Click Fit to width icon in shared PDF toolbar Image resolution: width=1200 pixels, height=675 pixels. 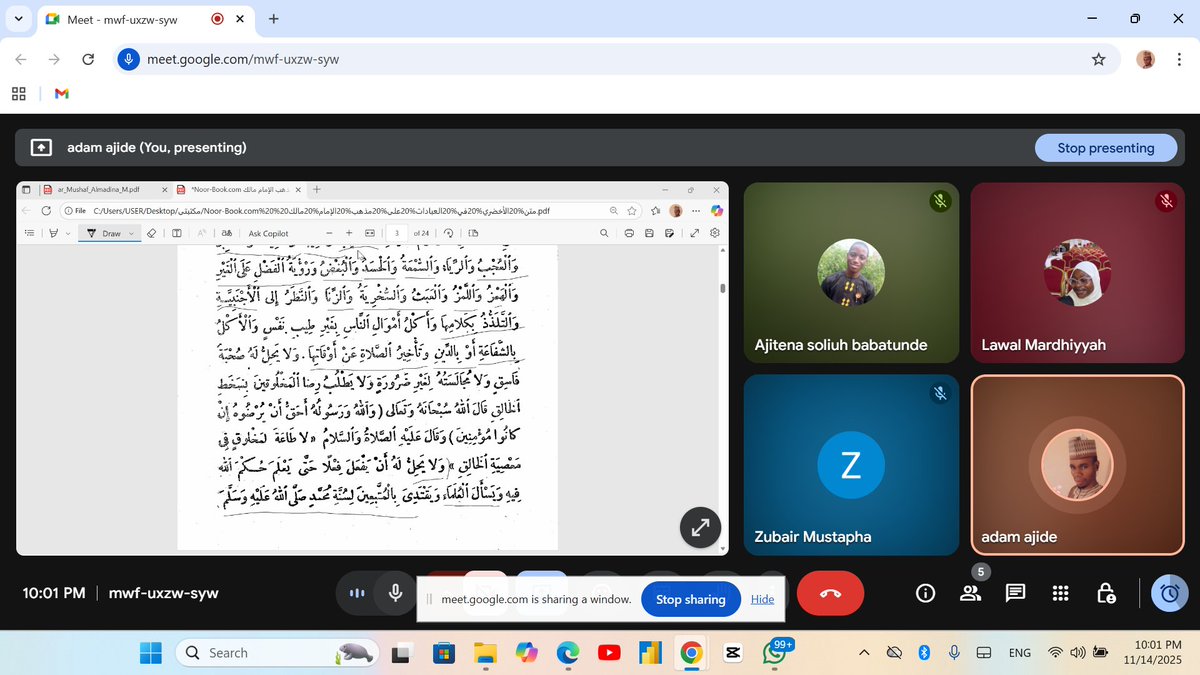(x=369, y=233)
